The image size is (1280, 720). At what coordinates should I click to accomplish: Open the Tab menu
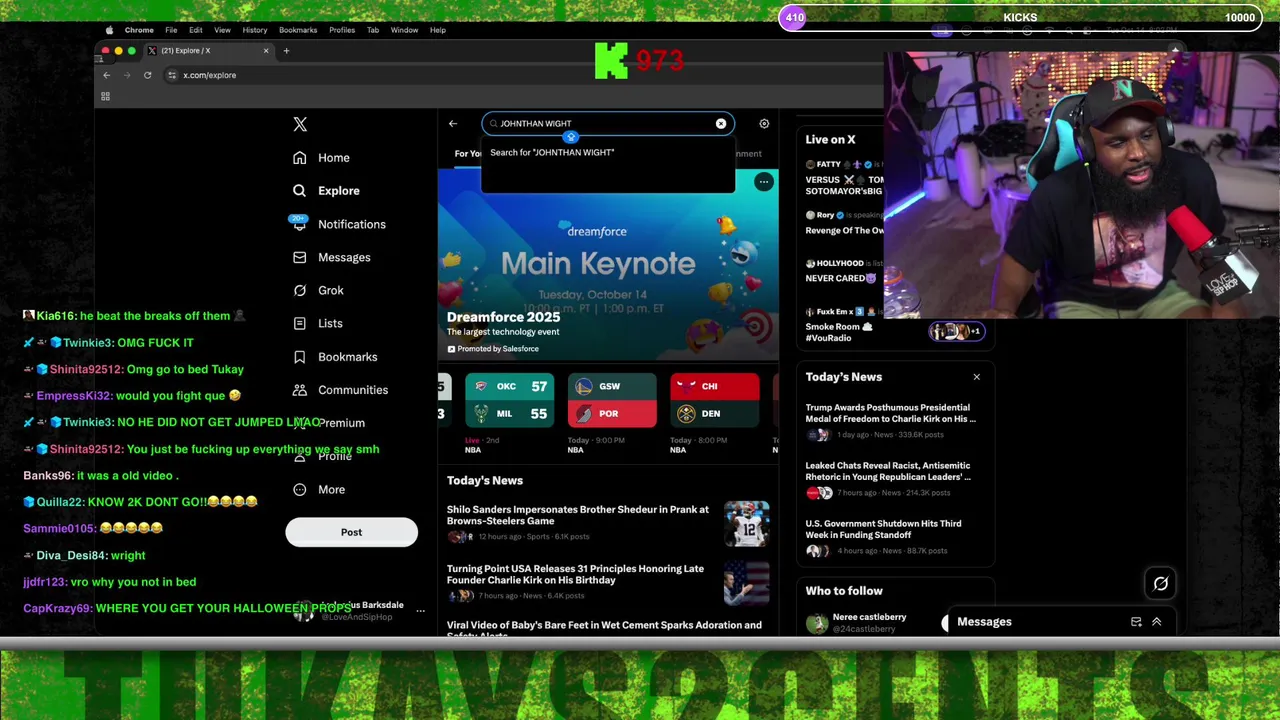click(373, 30)
